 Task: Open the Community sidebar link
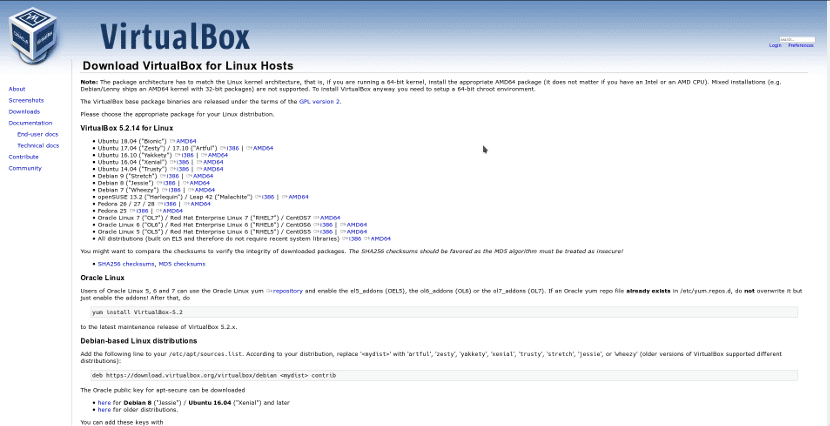point(25,168)
